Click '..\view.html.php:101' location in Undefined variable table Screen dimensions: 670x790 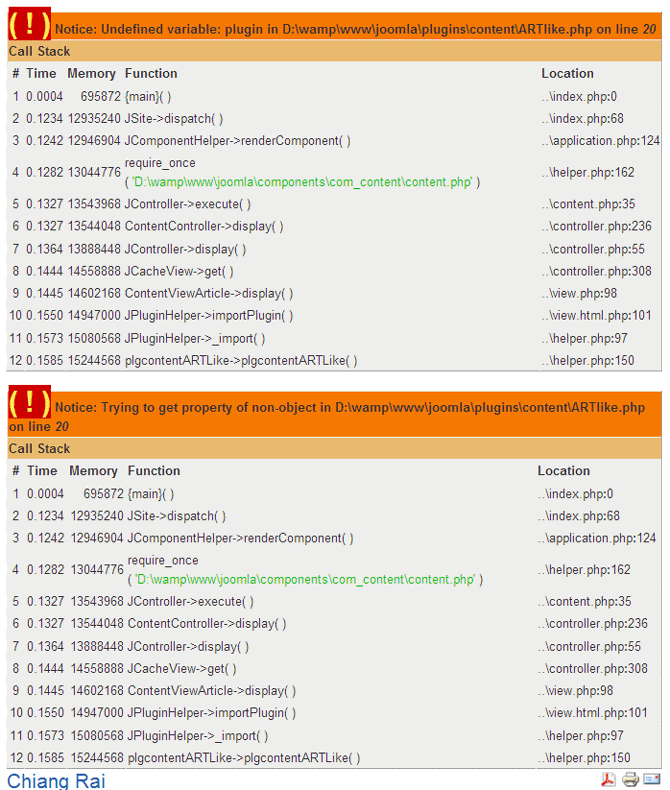596,315
